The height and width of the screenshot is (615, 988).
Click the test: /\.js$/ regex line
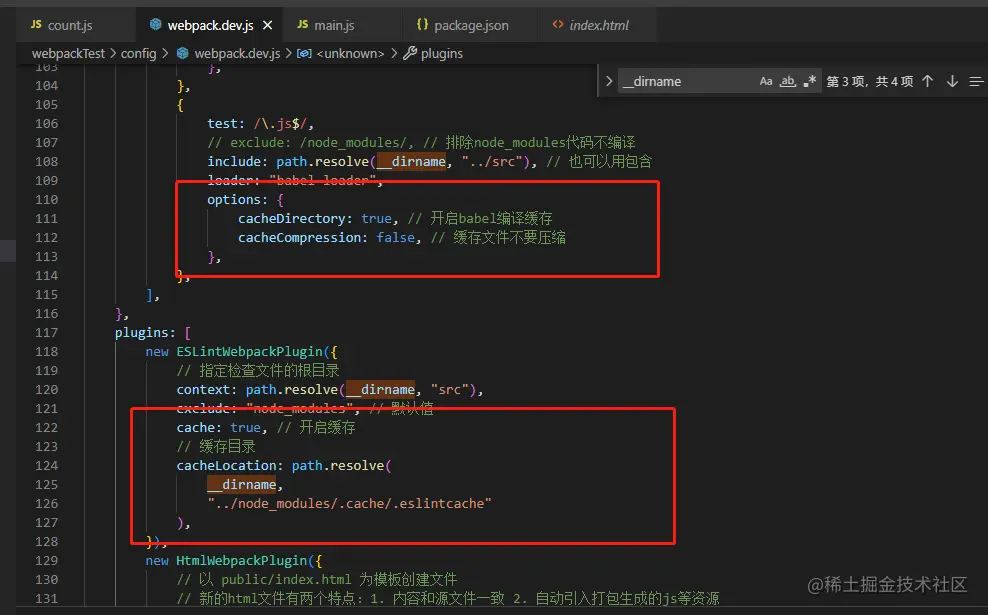point(260,124)
